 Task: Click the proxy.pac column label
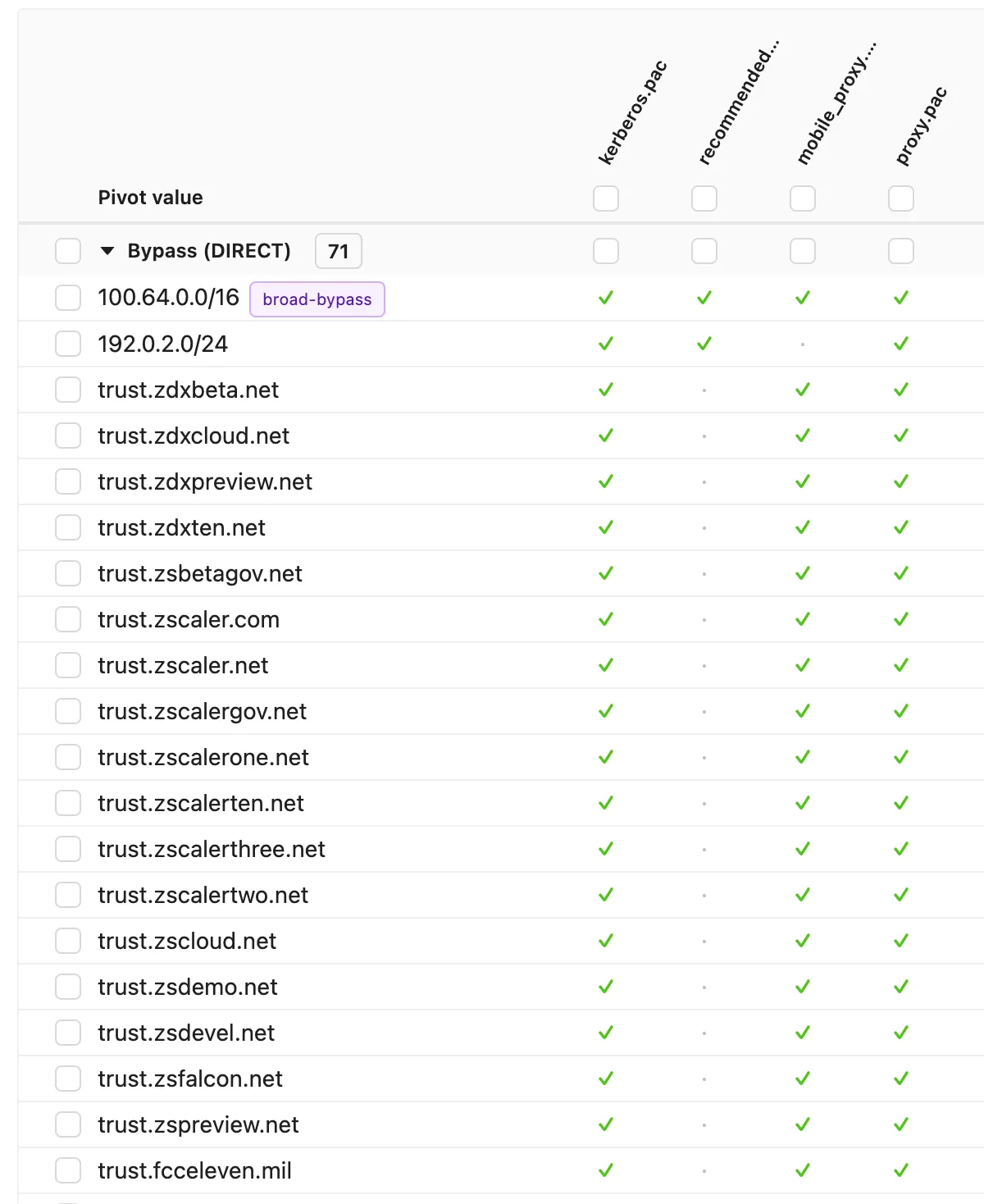pyautogui.click(x=921, y=126)
